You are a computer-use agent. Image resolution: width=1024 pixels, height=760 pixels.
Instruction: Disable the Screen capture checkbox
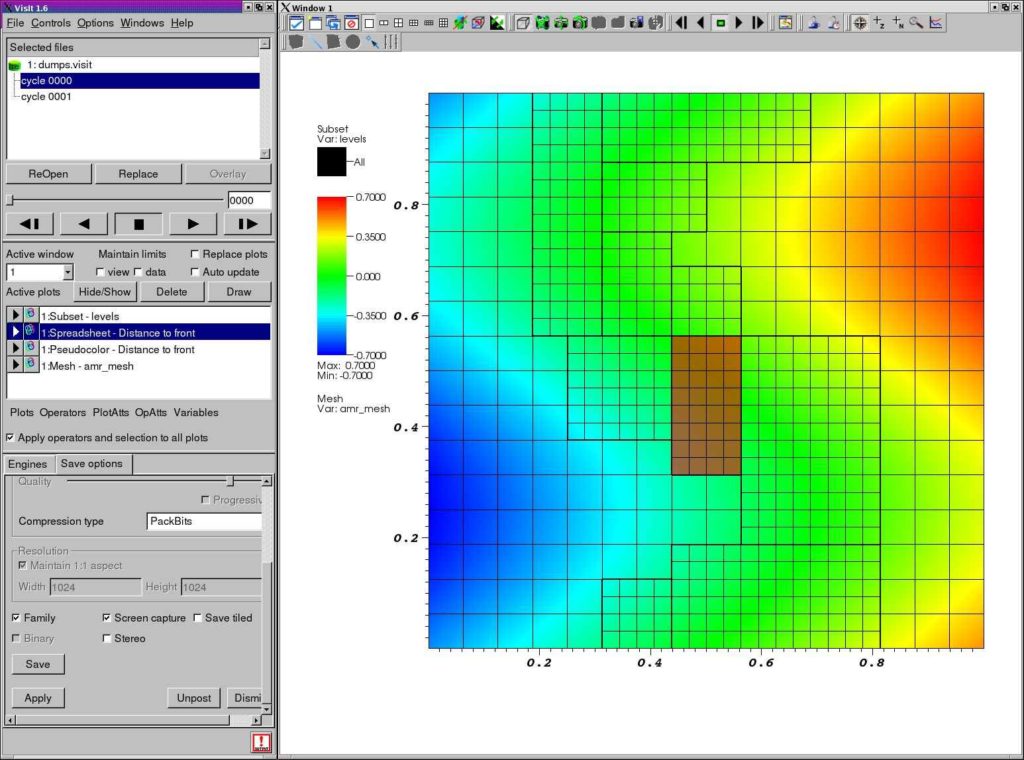click(x=107, y=617)
